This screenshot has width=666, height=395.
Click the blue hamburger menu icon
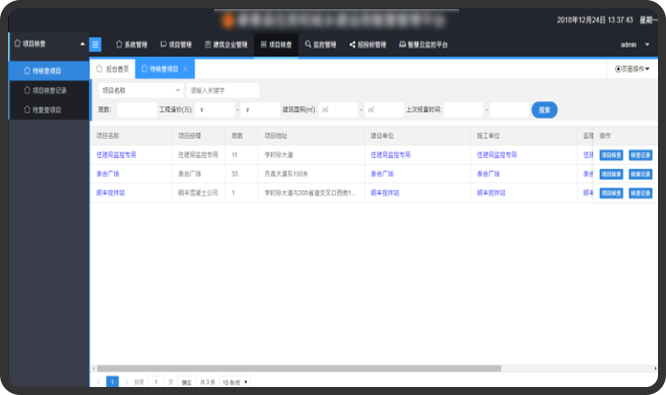(95, 44)
